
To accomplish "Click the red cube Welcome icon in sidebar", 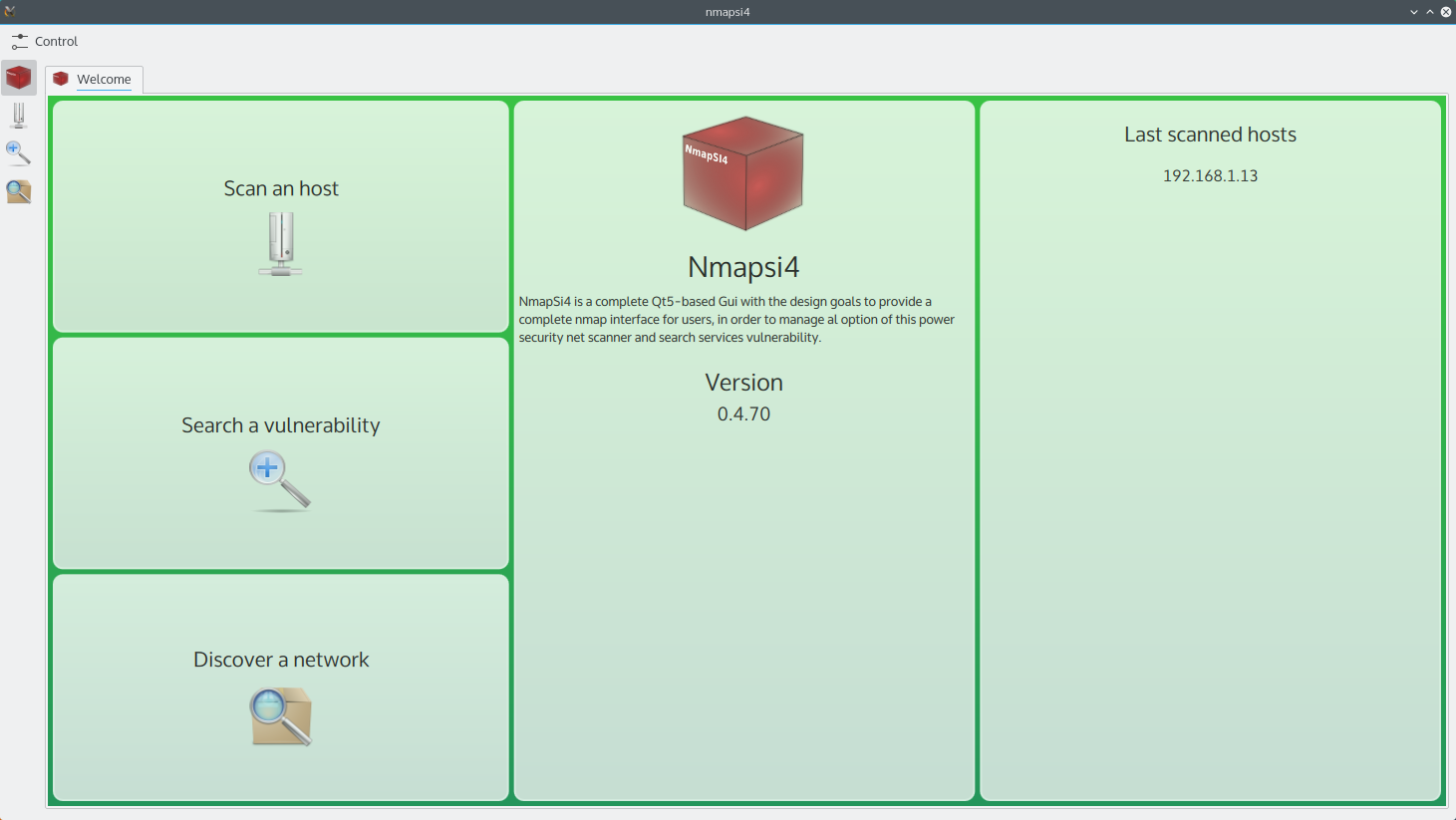I will coord(19,78).
